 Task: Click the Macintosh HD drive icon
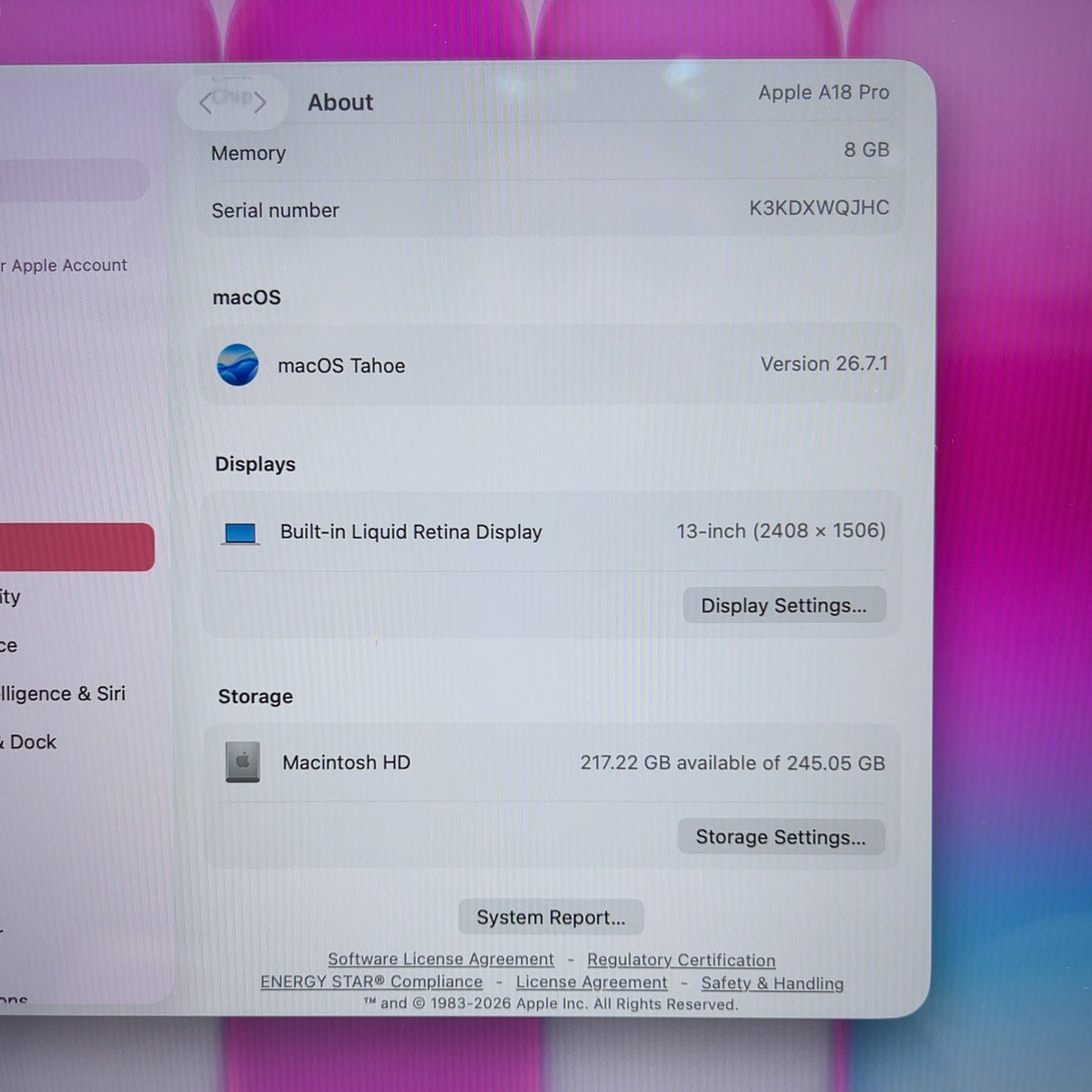tap(243, 763)
